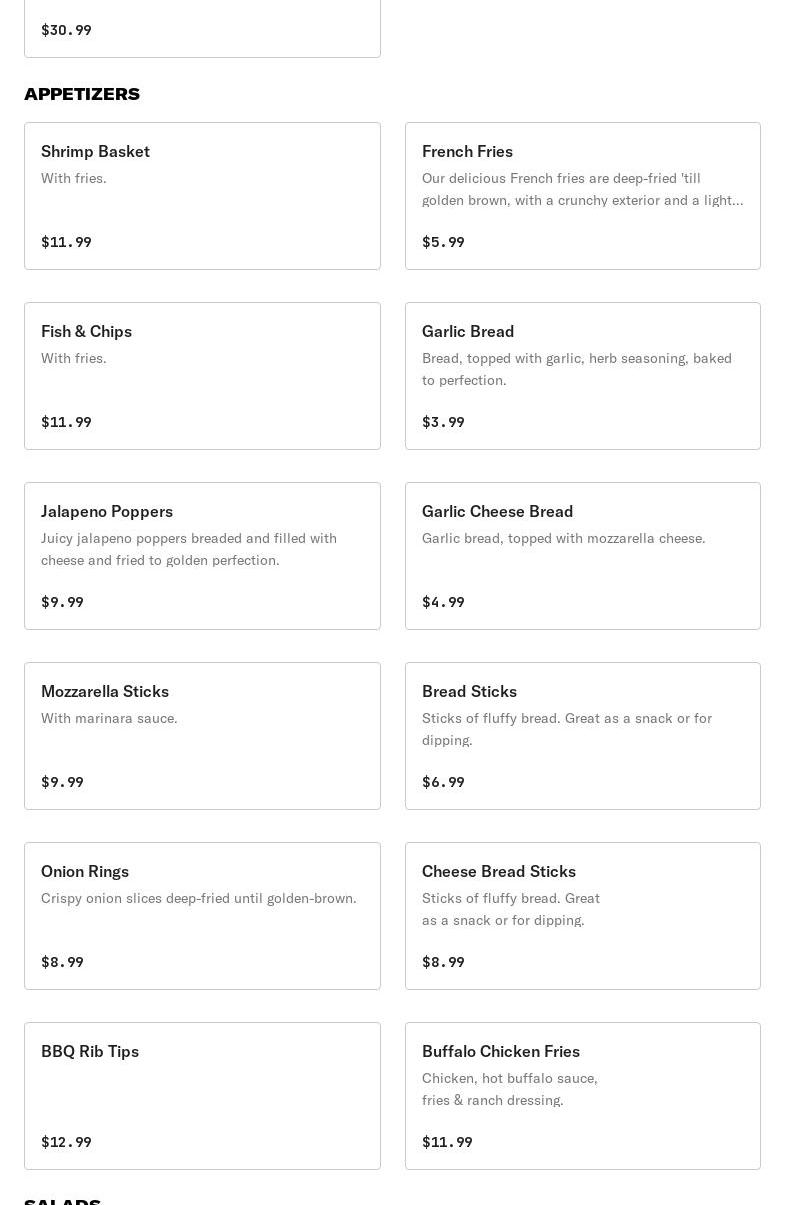Select the French Fries appetizer card
The width and height of the screenshot is (785, 1205).
point(582,196)
